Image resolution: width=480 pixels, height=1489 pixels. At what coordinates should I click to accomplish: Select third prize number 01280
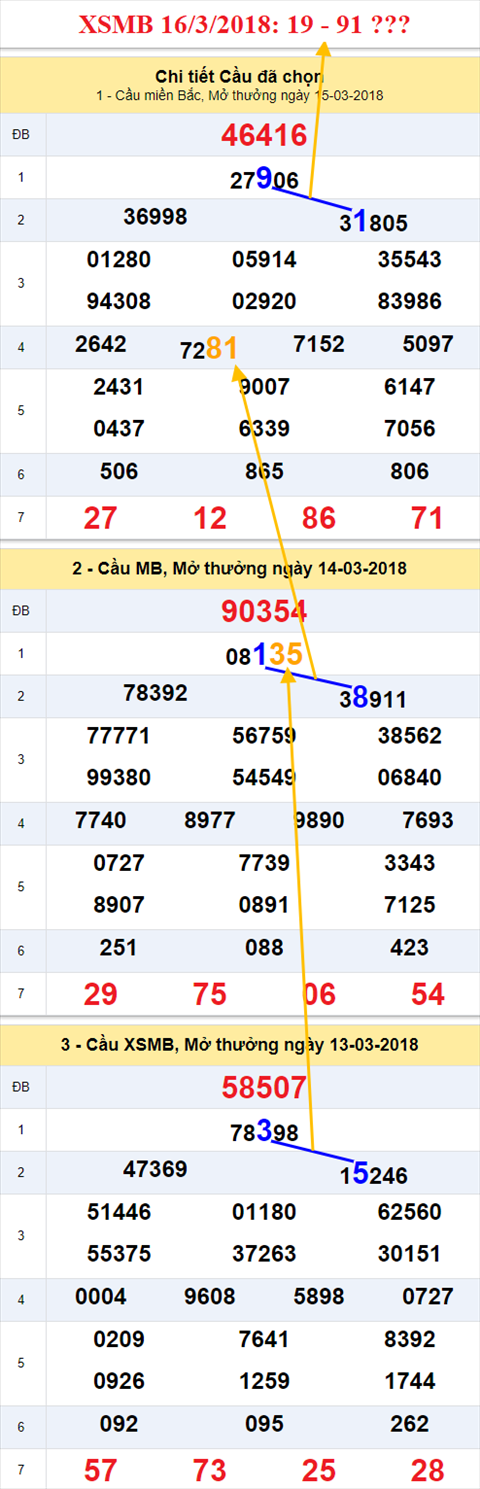(119, 260)
